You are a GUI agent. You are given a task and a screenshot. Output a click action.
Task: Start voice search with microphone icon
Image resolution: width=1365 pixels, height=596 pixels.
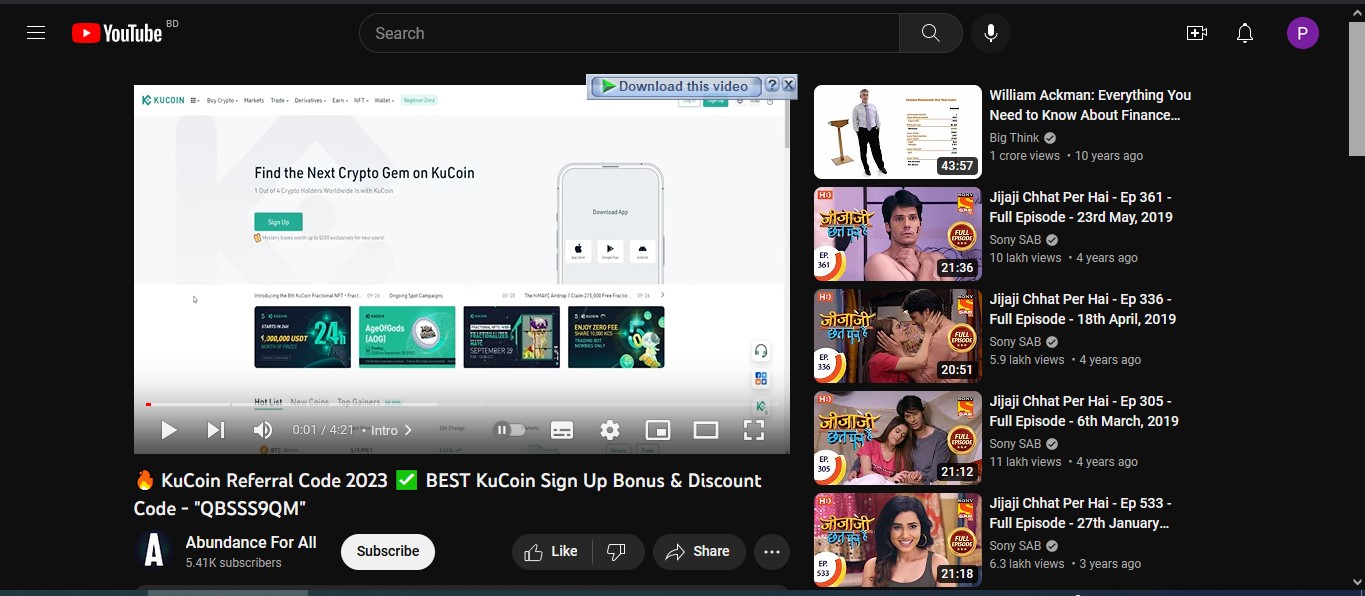(990, 33)
